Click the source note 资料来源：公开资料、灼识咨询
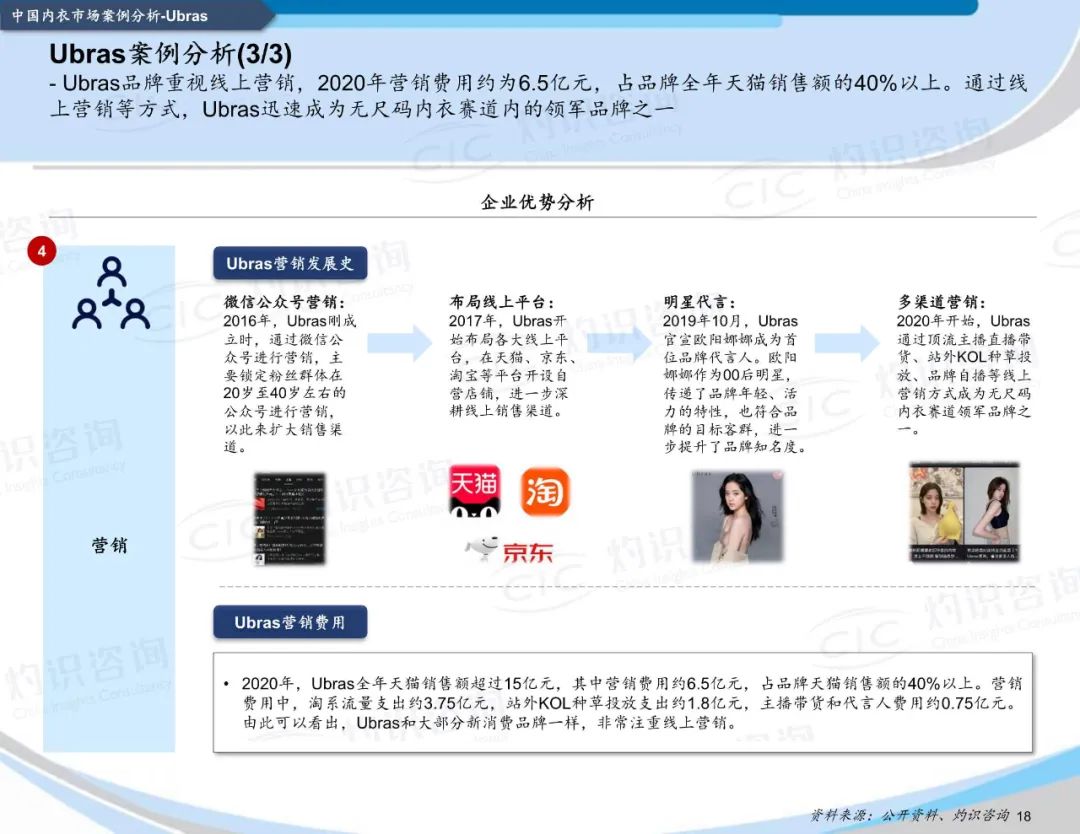Image resolution: width=1080 pixels, height=834 pixels. [910, 815]
